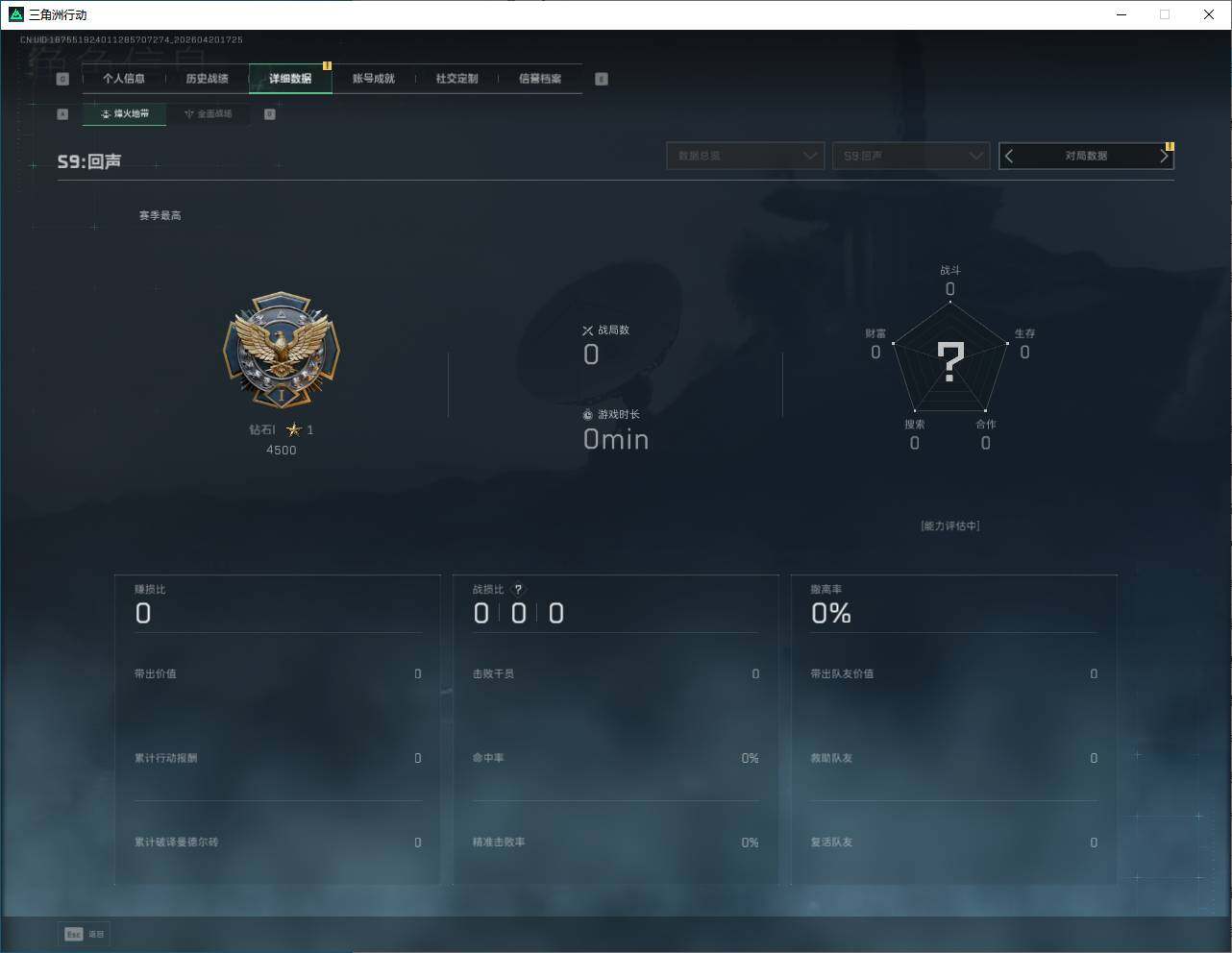Close the 三角洲行动 window

click(x=1209, y=14)
